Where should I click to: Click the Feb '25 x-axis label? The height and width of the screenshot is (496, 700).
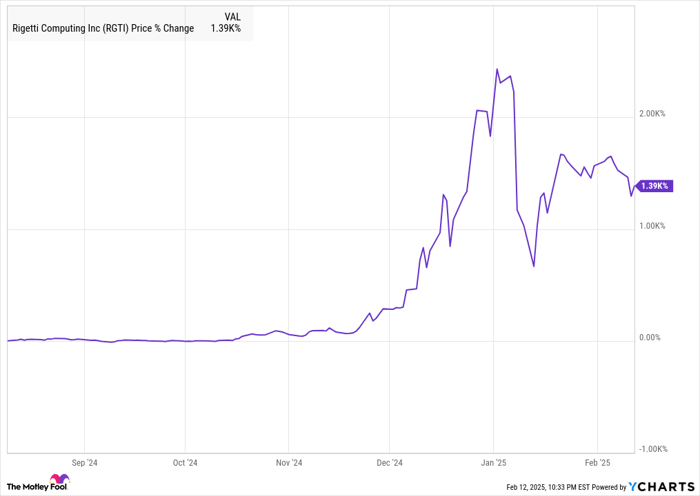pos(597,463)
